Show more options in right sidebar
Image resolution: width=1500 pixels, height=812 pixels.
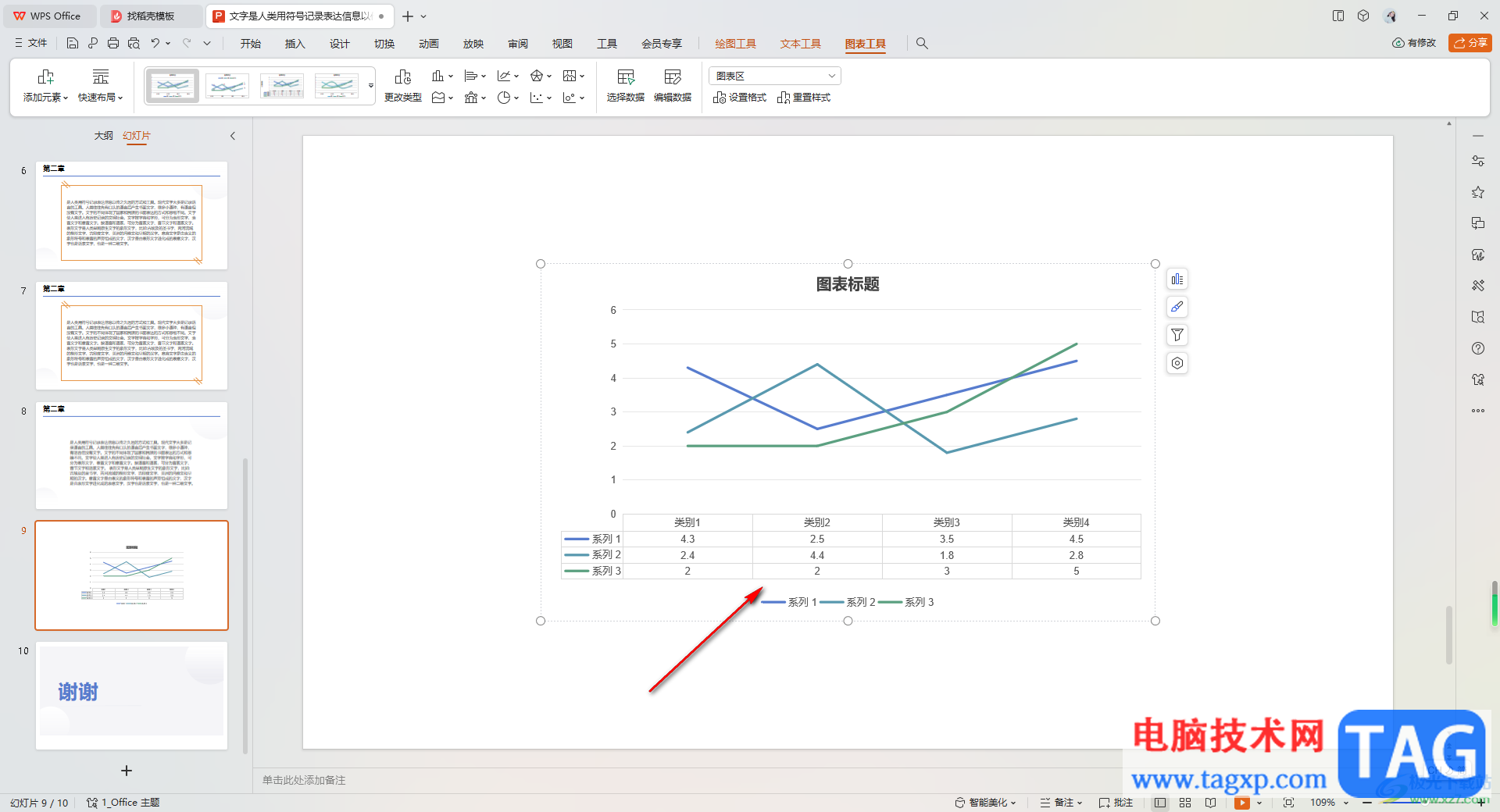point(1478,411)
